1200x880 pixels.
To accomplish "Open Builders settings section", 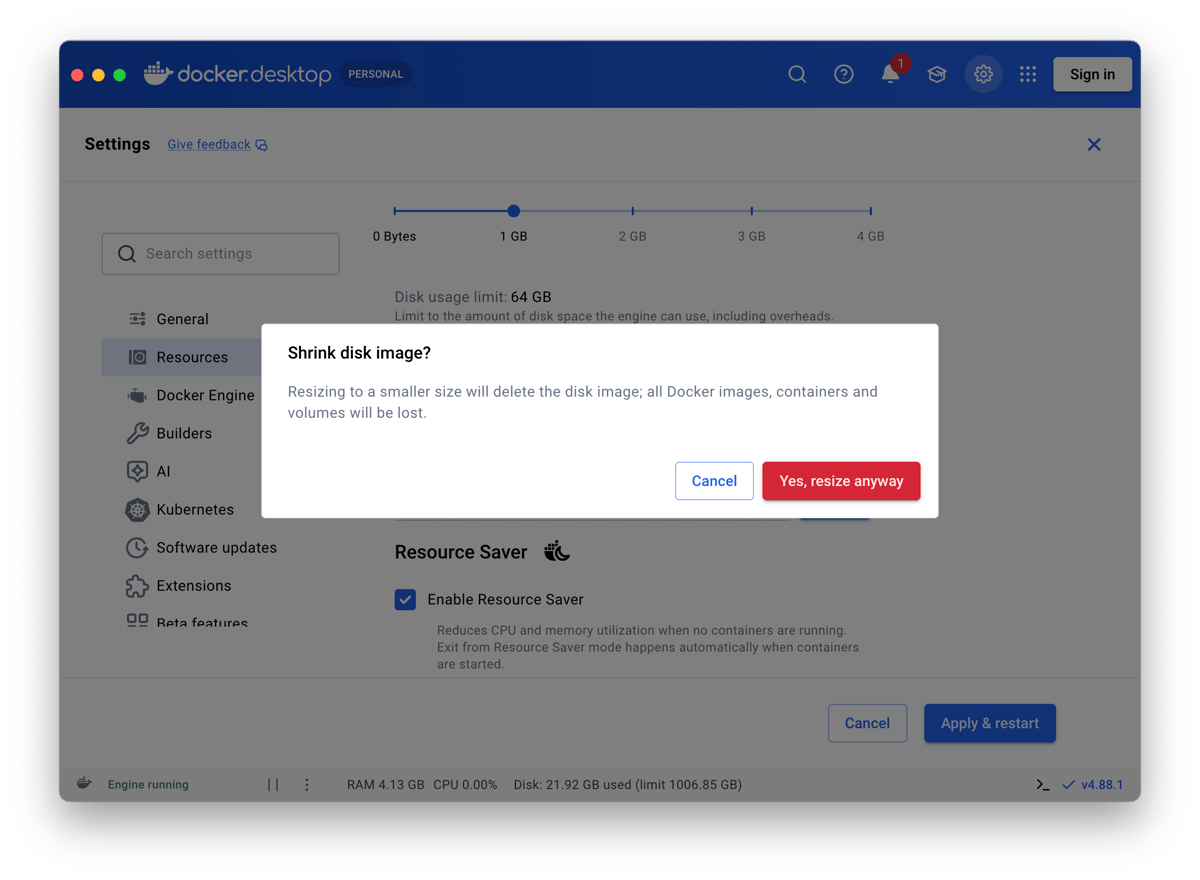I will [x=182, y=433].
